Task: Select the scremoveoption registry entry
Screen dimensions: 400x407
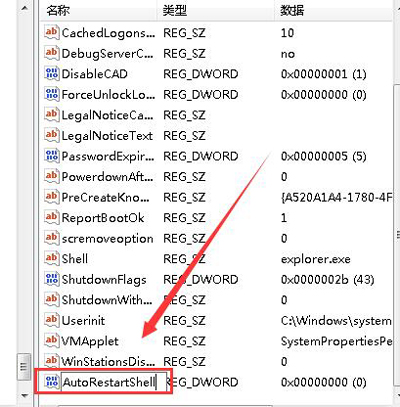Action: coord(107,239)
